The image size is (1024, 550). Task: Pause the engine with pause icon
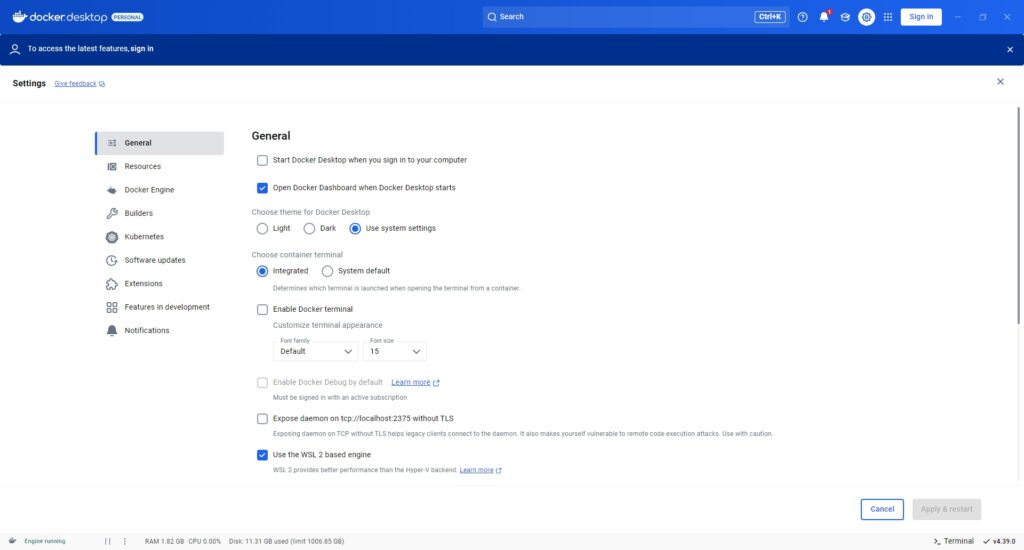(x=108, y=542)
